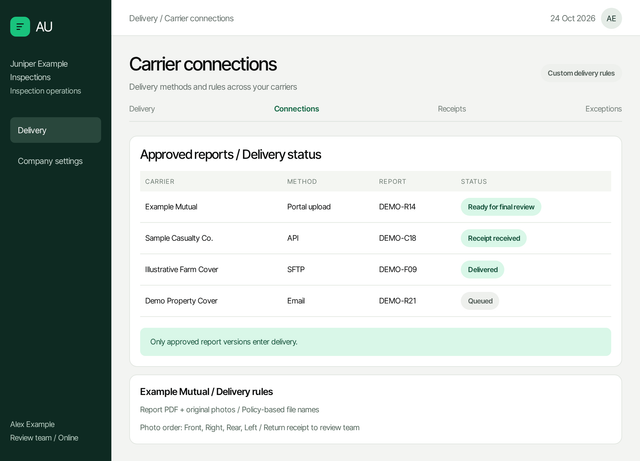Switch to the Delivery tab
Screen dimensions: 640x461
pos(142,109)
